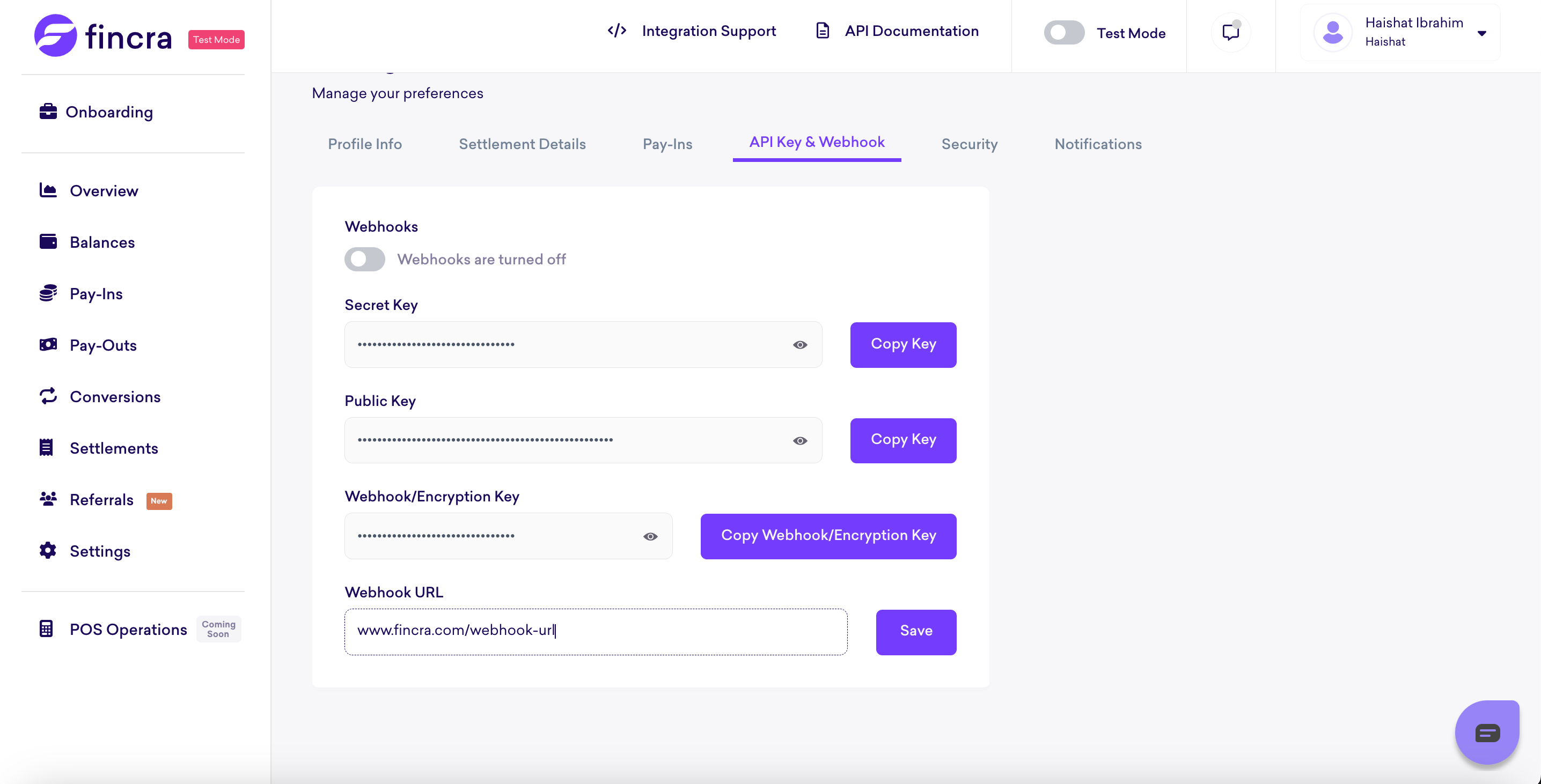
Task: Open the Settlement Details tab
Action: pos(522,144)
